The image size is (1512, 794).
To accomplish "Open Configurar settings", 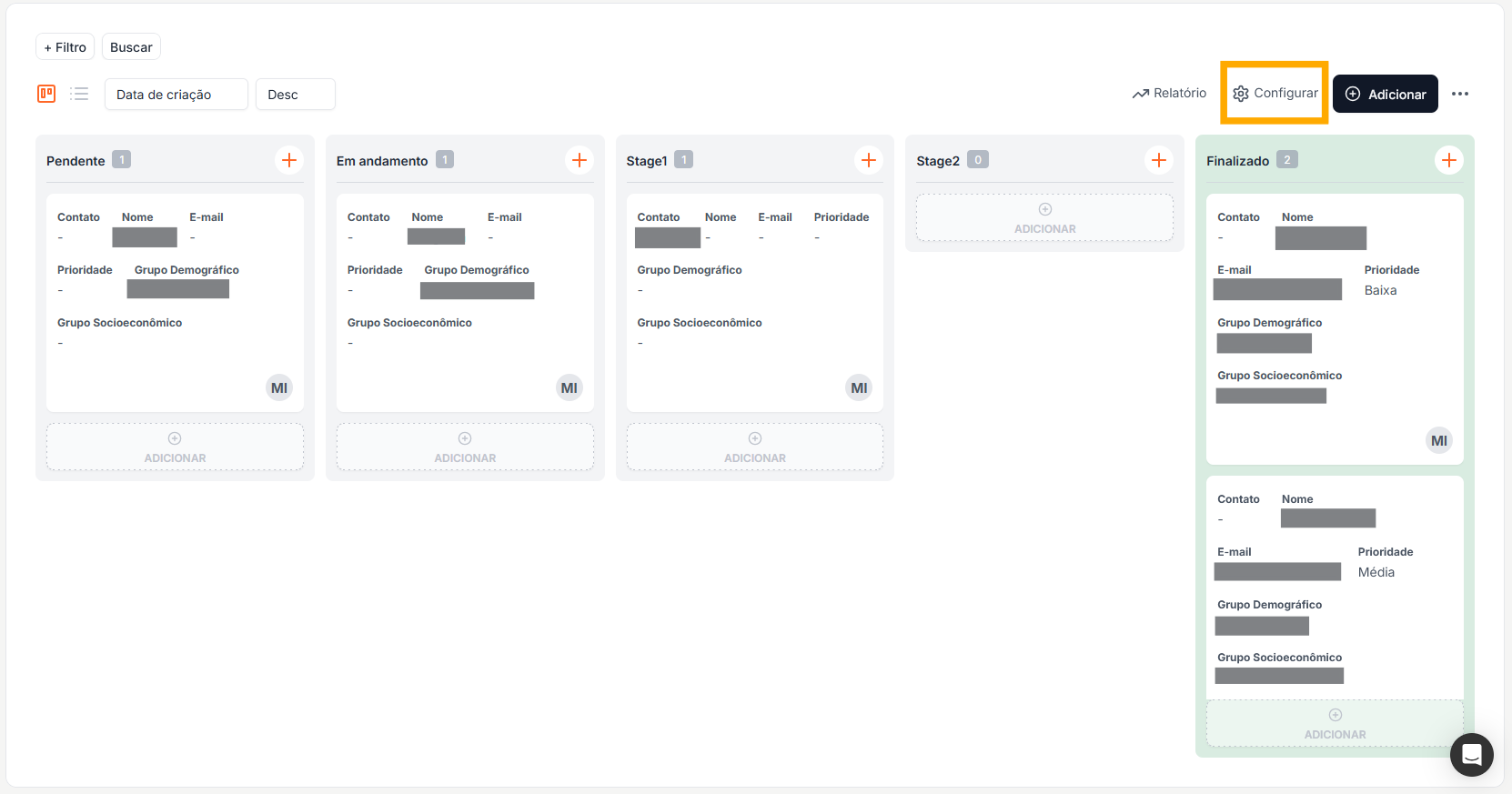I will pyautogui.click(x=1275, y=94).
